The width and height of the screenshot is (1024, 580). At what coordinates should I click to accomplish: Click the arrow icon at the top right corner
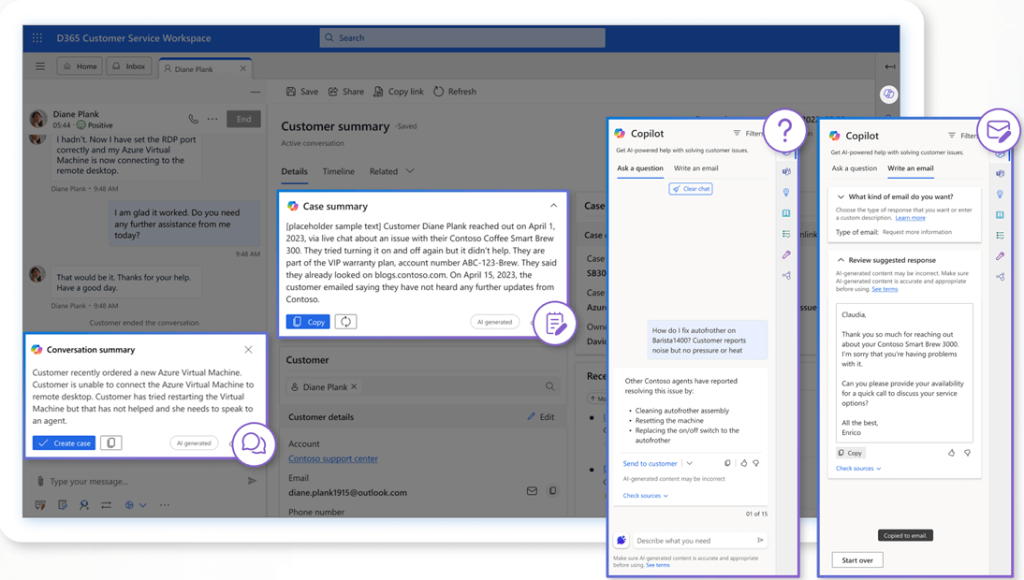[x=889, y=67]
